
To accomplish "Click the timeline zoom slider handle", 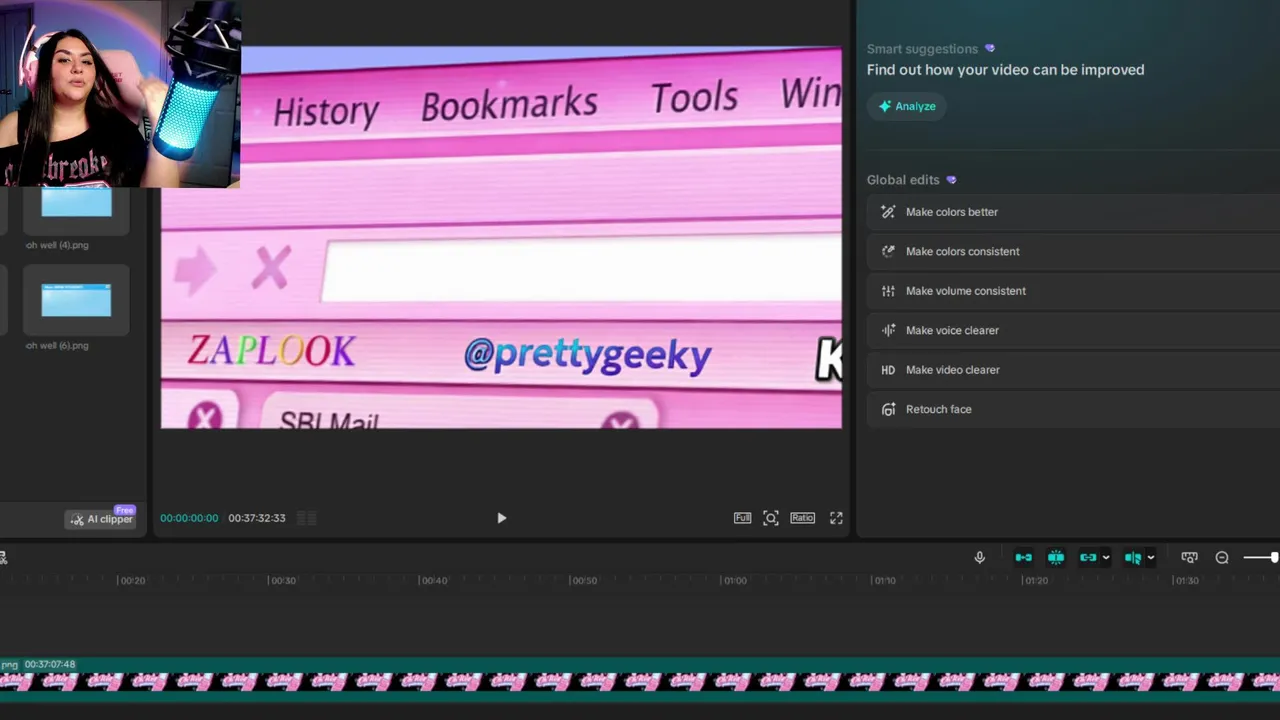I will click(1274, 558).
